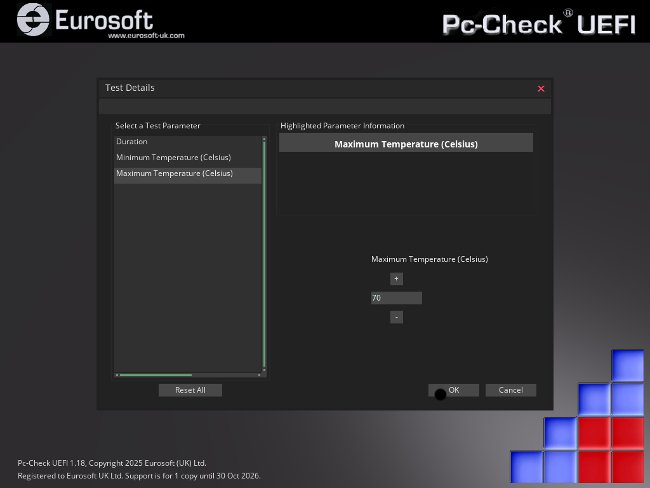The image size is (650, 488).
Task: Click the Test Details dialog title bar
Action: pyautogui.click(x=300, y=88)
